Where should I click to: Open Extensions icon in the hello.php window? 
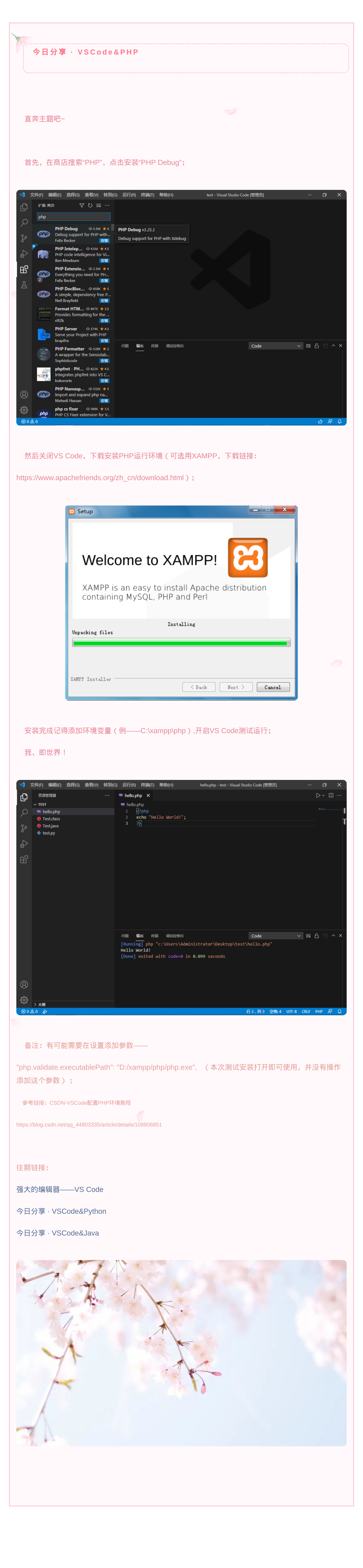pos(24,859)
